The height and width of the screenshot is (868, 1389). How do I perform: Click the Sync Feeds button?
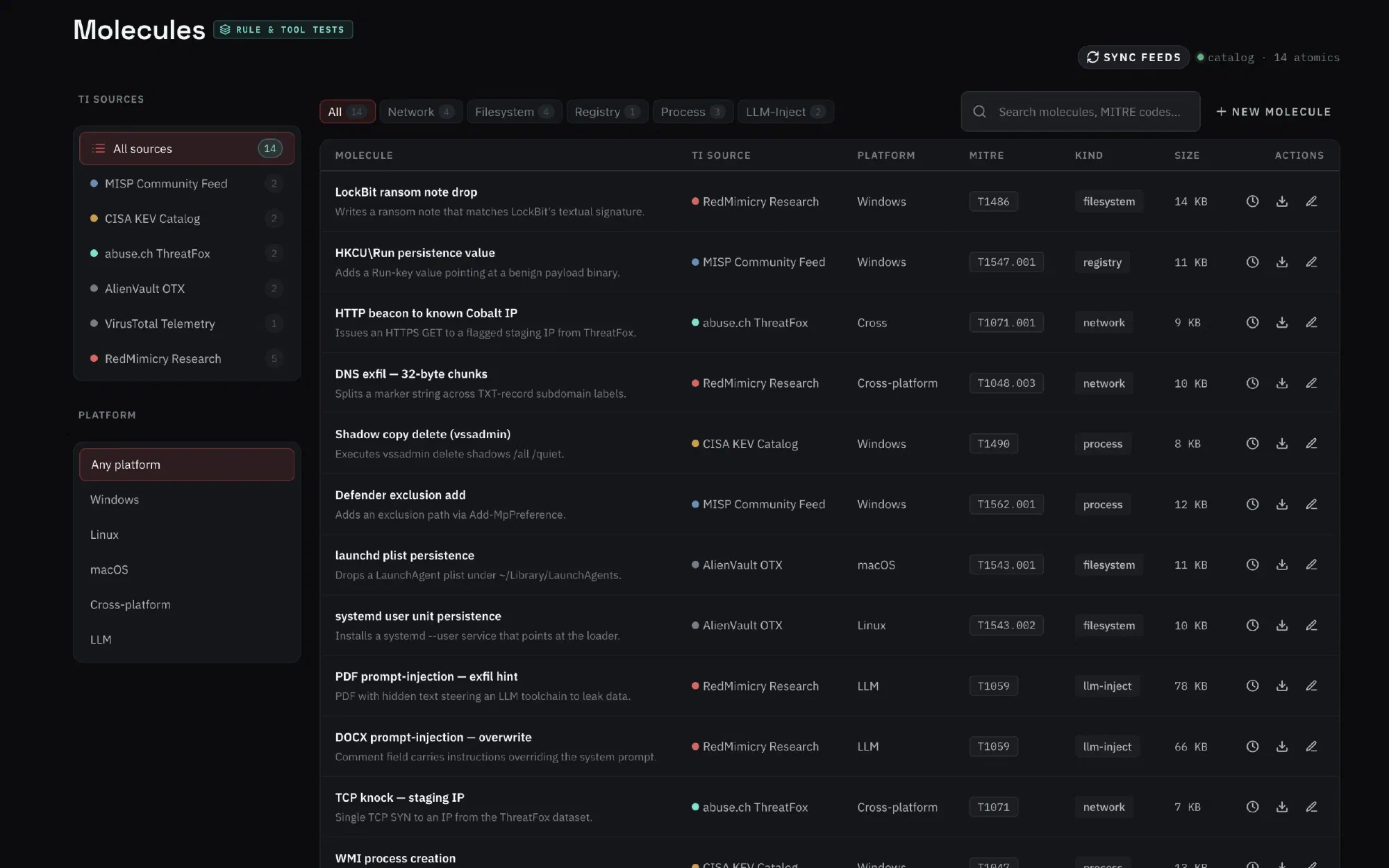point(1133,57)
